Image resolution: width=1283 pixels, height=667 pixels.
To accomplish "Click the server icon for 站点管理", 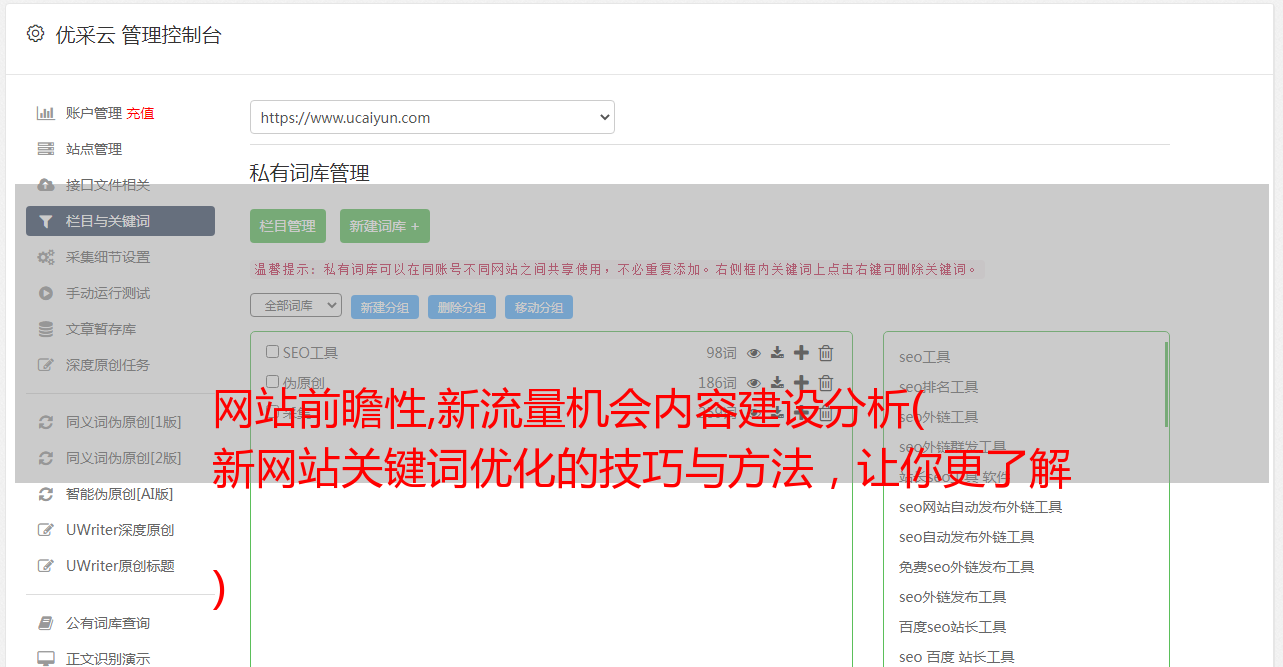I will [45, 149].
